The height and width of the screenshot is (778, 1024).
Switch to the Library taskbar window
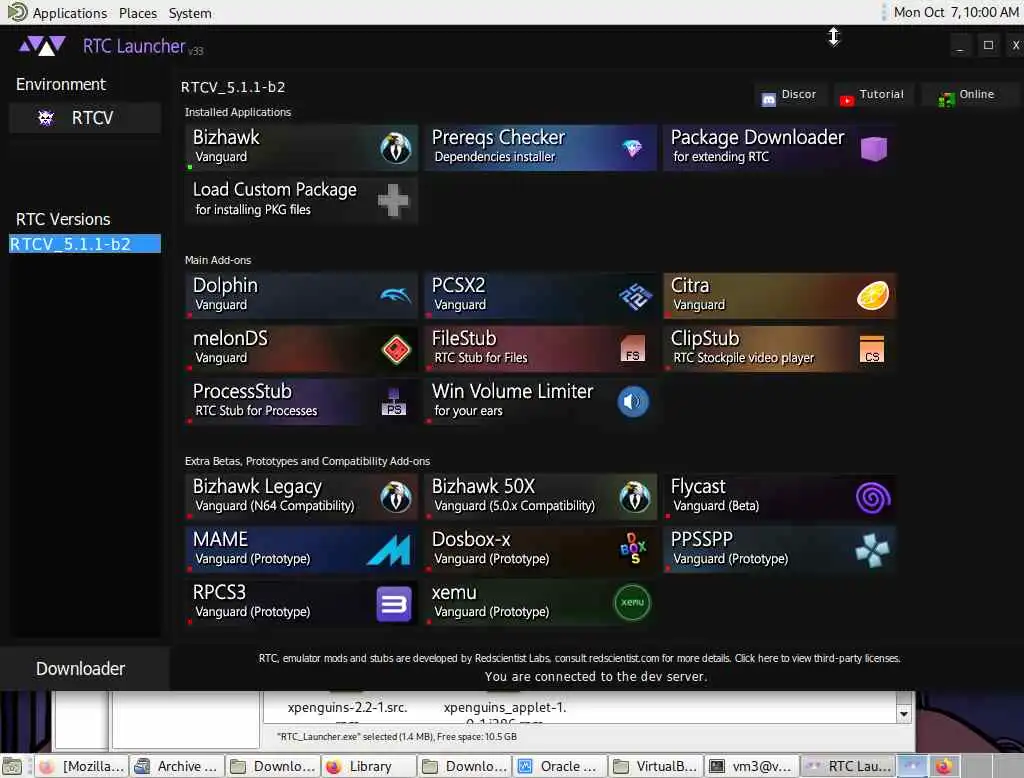coord(368,766)
